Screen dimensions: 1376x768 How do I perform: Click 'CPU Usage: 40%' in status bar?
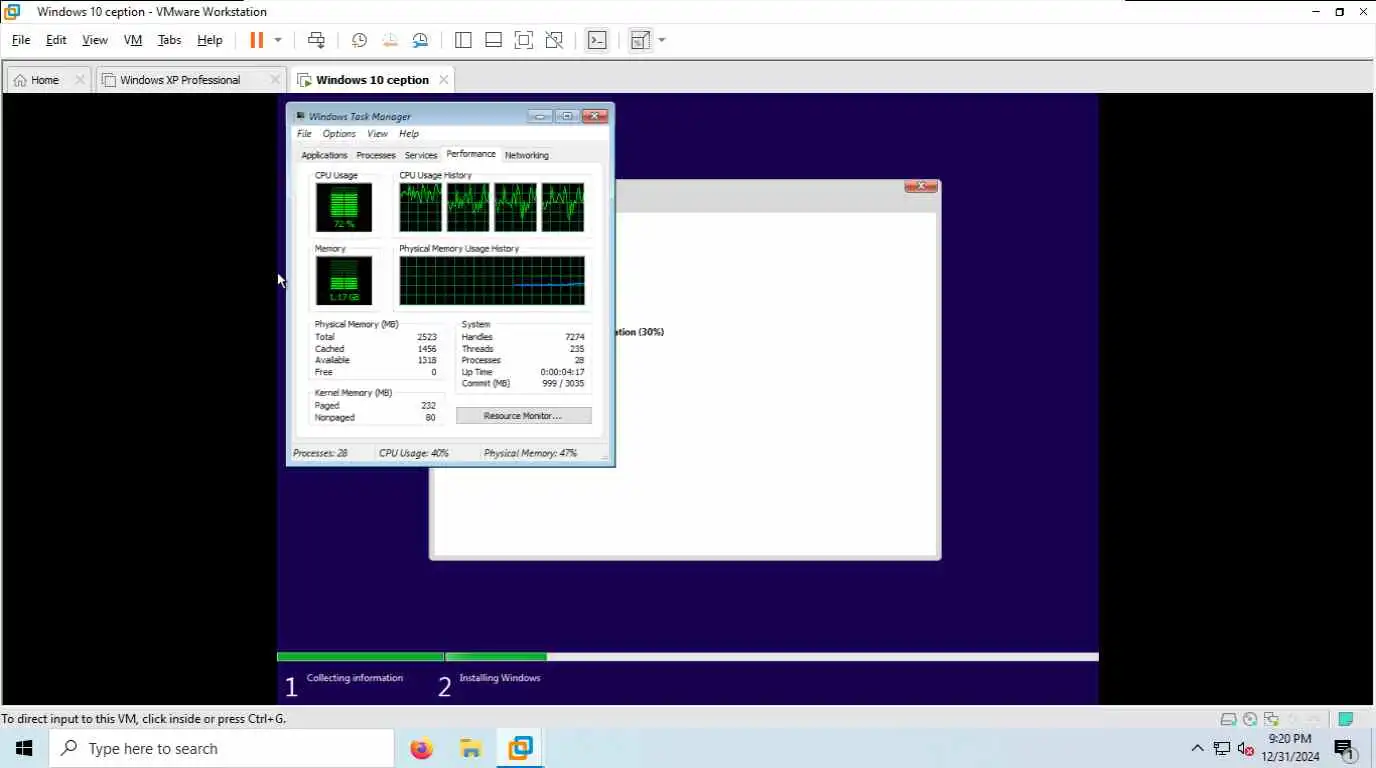pos(413,453)
